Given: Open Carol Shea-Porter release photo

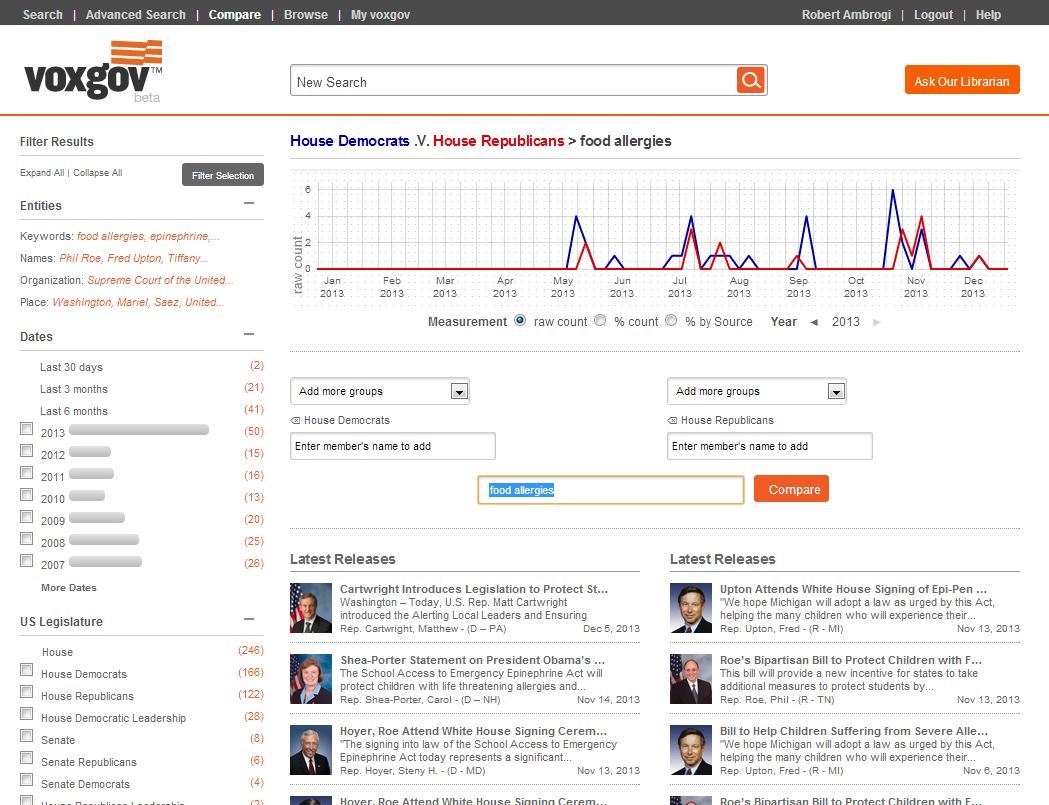Looking at the screenshot, I should point(310,679).
